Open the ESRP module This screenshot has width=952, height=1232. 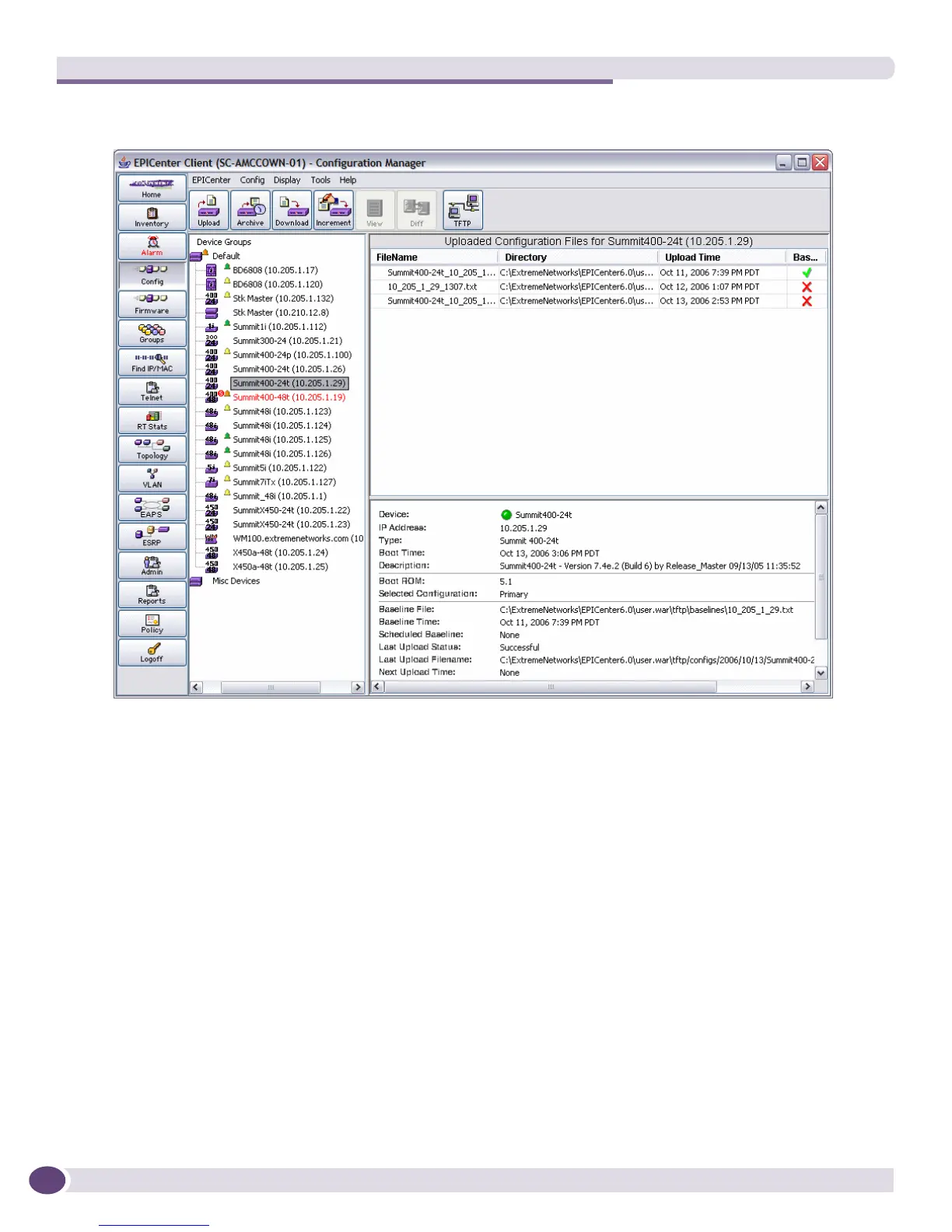(152, 536)
